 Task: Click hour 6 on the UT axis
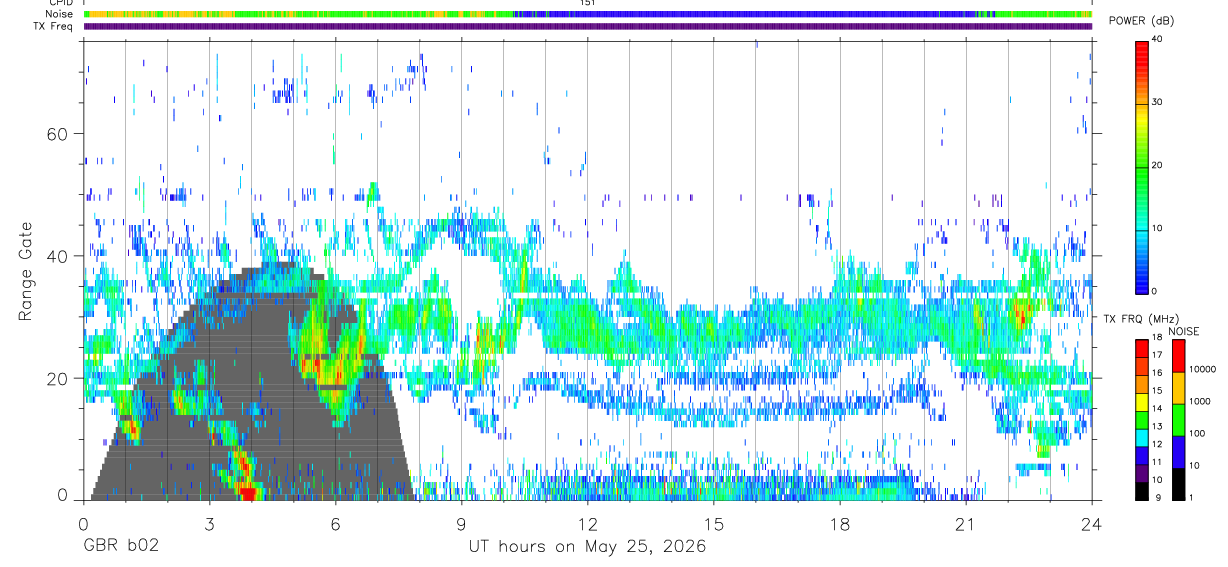point(335,523)
